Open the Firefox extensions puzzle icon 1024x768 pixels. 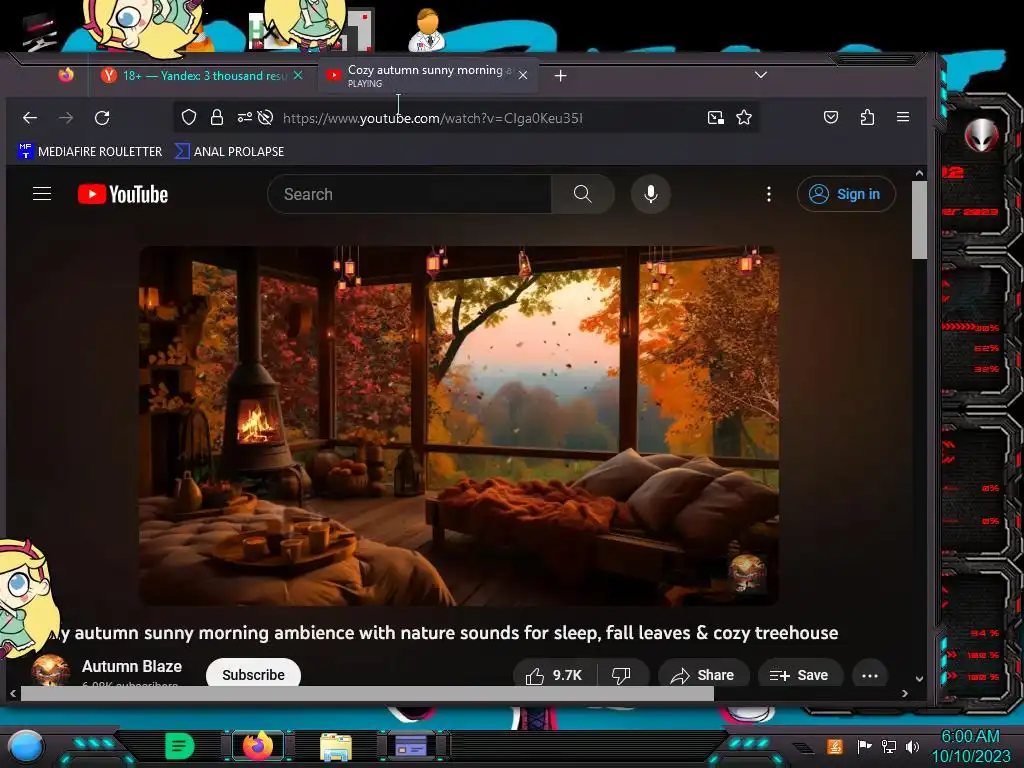coord(867,118)
